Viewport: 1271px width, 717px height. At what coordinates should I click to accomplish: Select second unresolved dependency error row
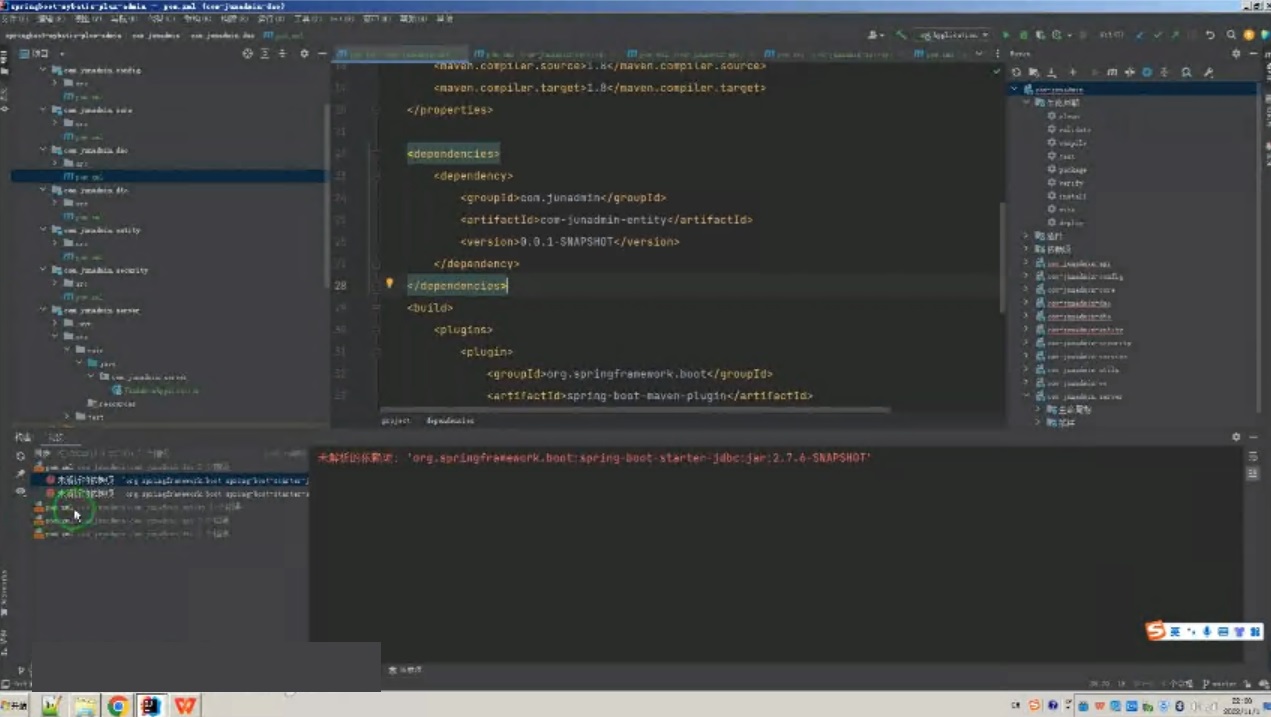177,494
